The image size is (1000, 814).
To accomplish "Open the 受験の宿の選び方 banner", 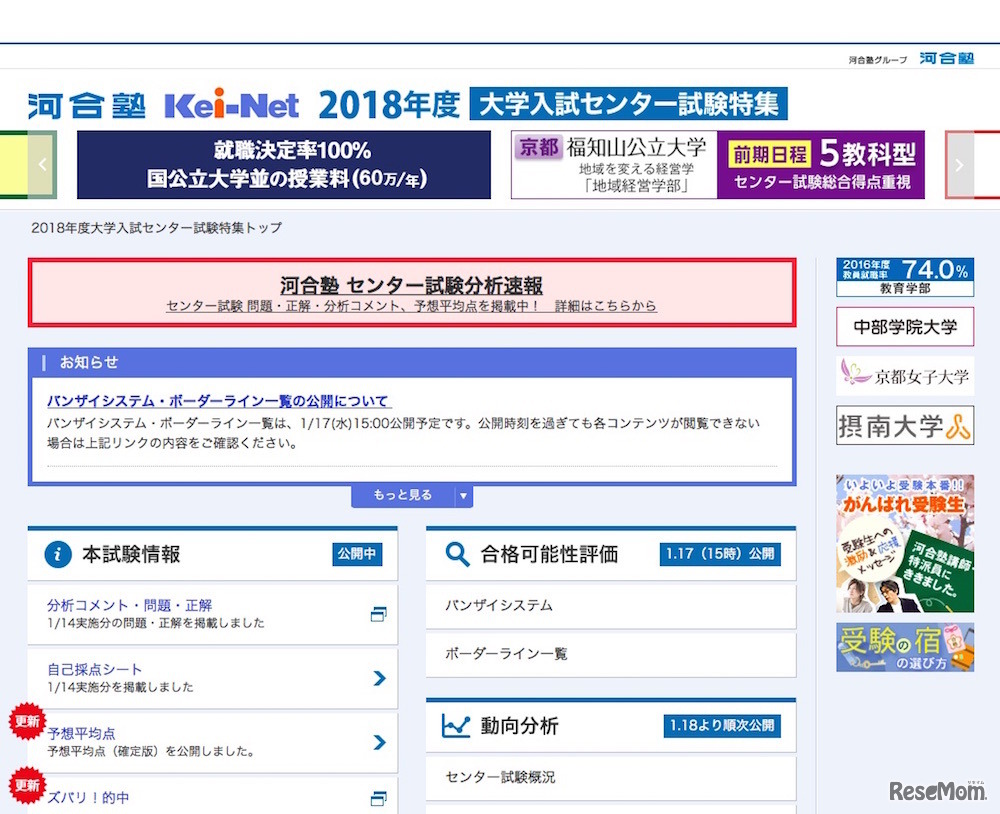I will (x=905, y=647).
